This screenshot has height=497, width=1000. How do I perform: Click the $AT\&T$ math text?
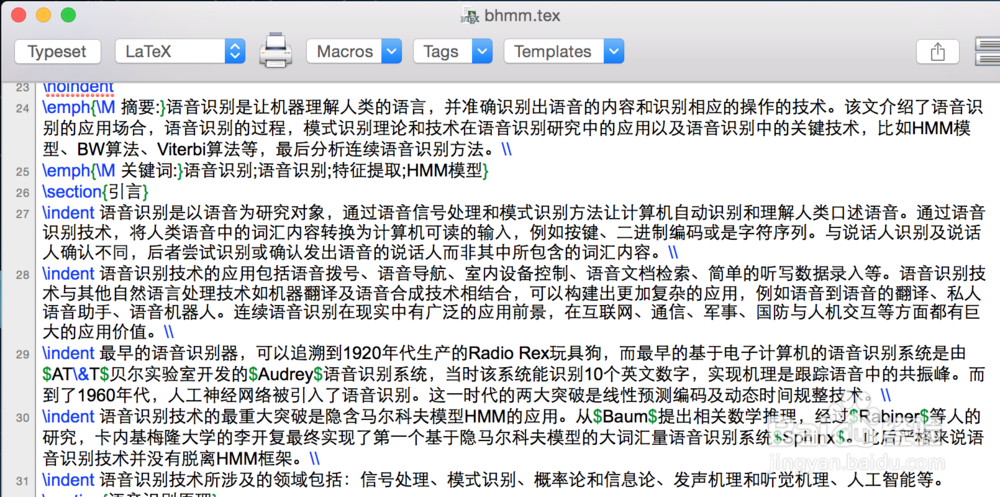pyautogui.click(x=78, y=373)
